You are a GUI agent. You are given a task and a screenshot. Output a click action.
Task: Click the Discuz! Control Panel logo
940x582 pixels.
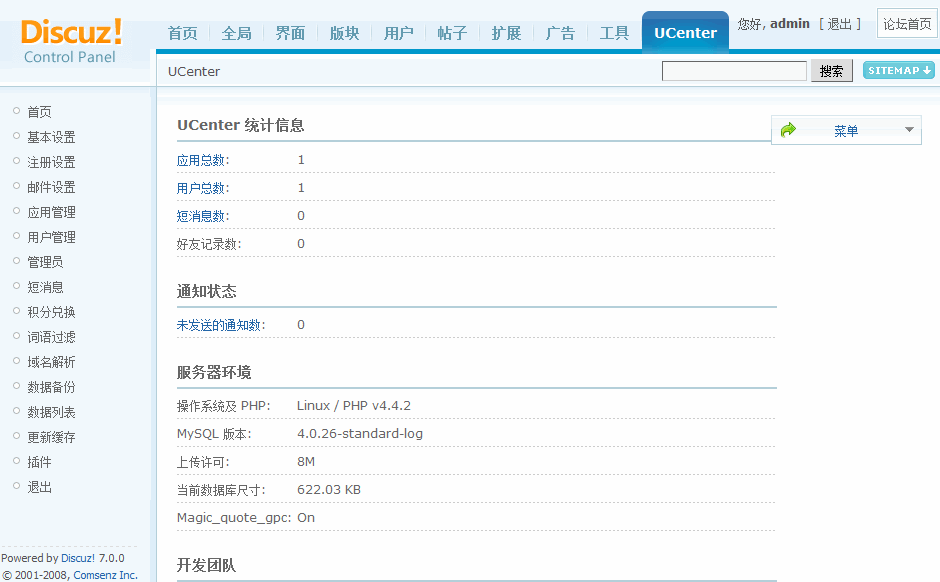coord(71,40)
